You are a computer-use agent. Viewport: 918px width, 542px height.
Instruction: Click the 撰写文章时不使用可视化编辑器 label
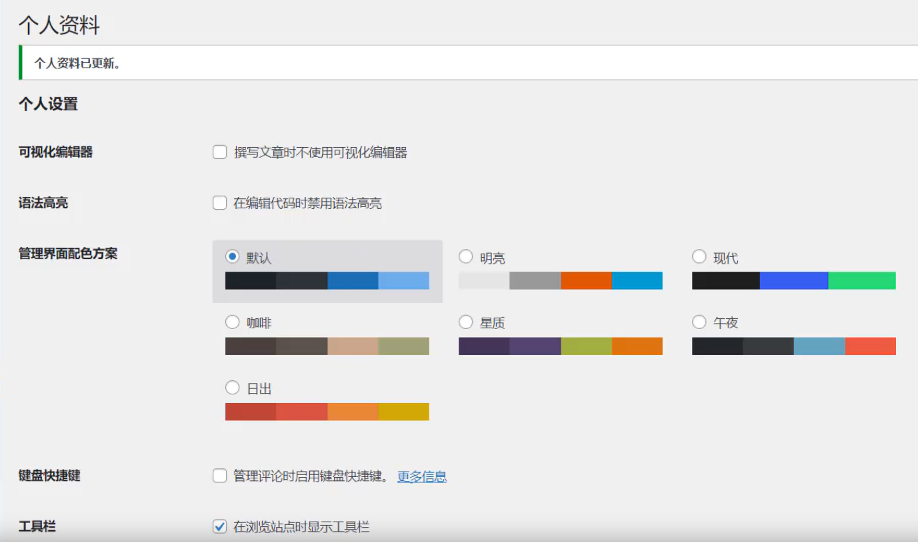(320, 153)
